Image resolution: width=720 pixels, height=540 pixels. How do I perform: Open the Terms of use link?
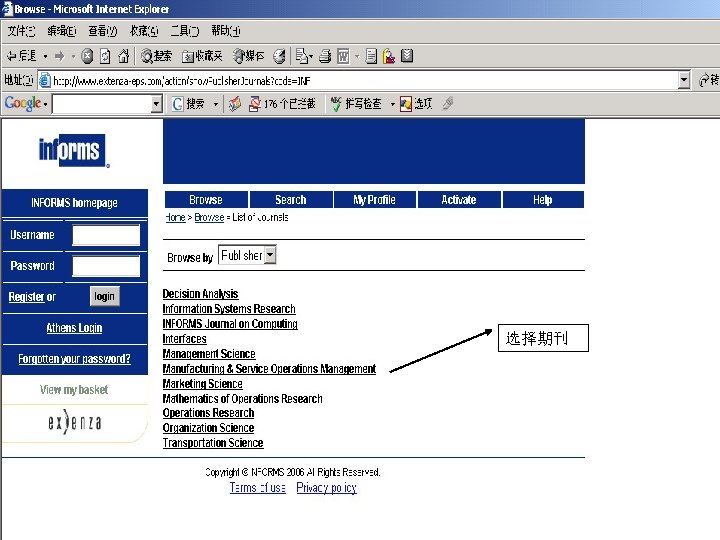click(258, 488)
